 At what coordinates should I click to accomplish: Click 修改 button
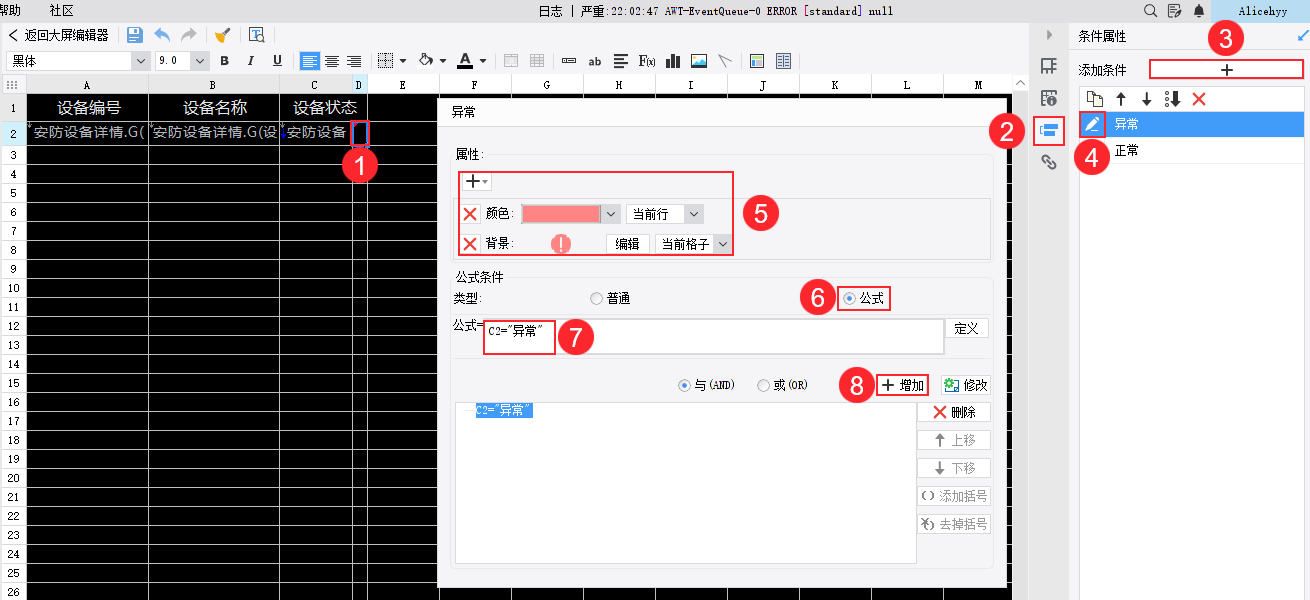pyautogui.click(x=966, y=385)
